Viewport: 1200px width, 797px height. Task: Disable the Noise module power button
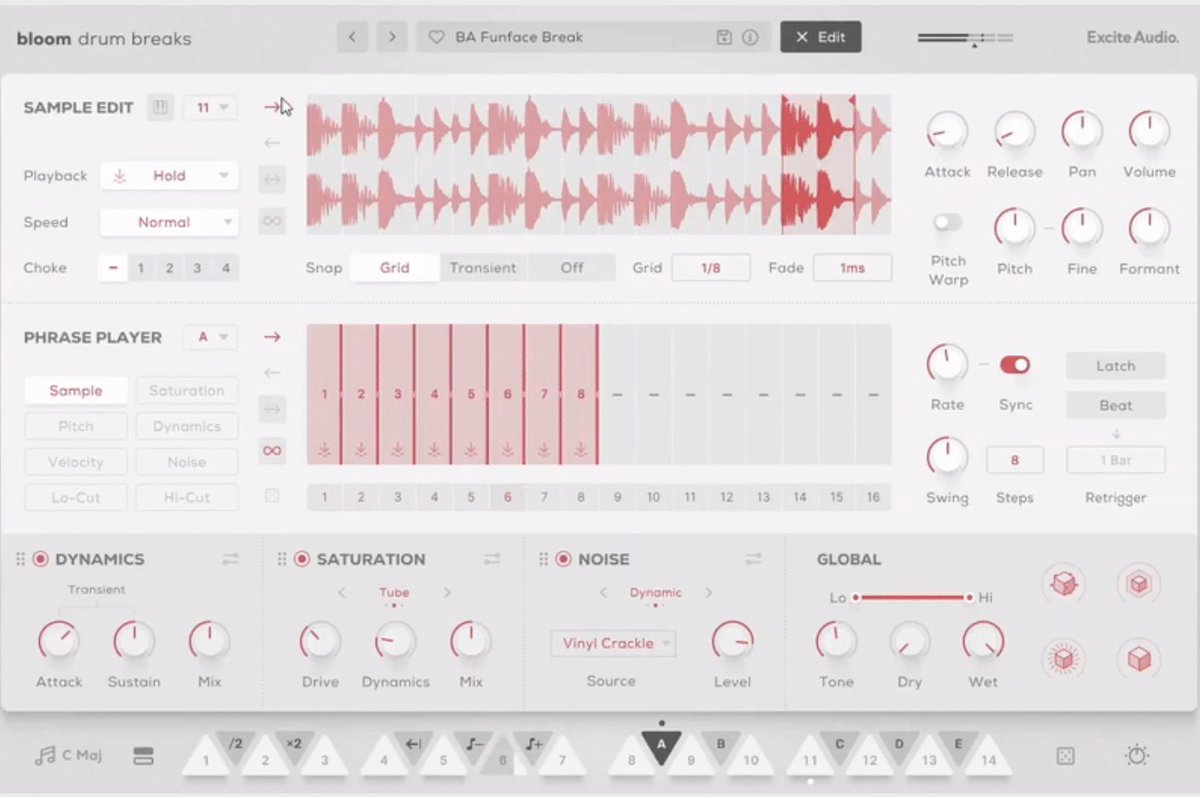click(x=563, y=559)
